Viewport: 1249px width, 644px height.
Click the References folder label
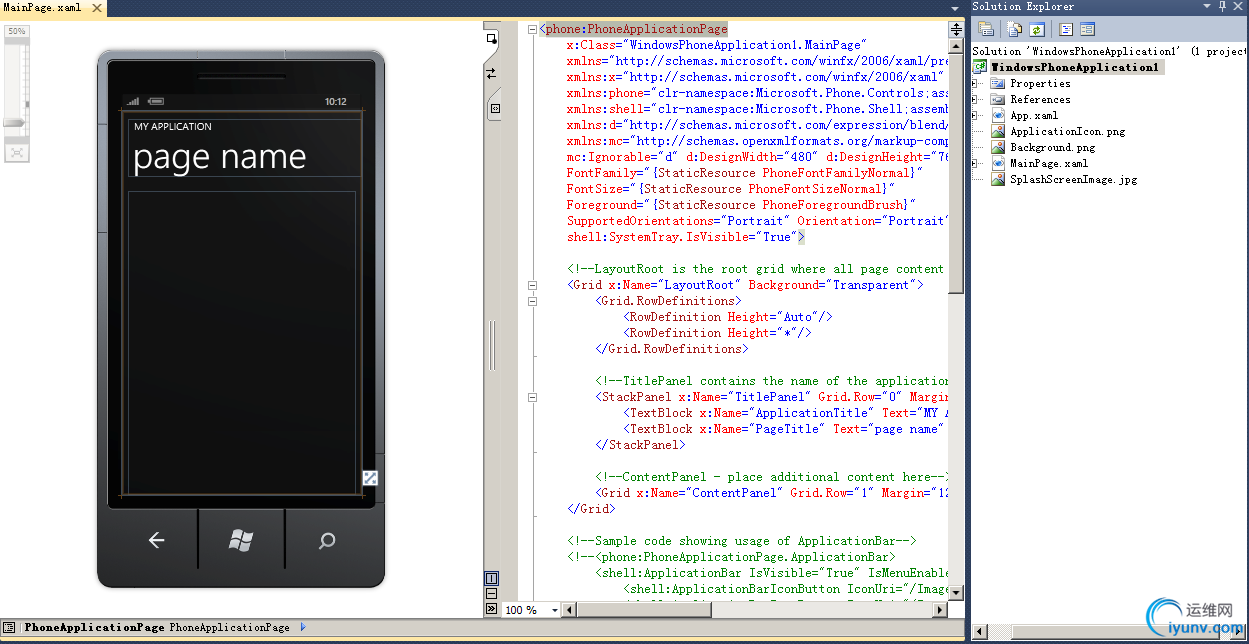tap(1040, 100)
